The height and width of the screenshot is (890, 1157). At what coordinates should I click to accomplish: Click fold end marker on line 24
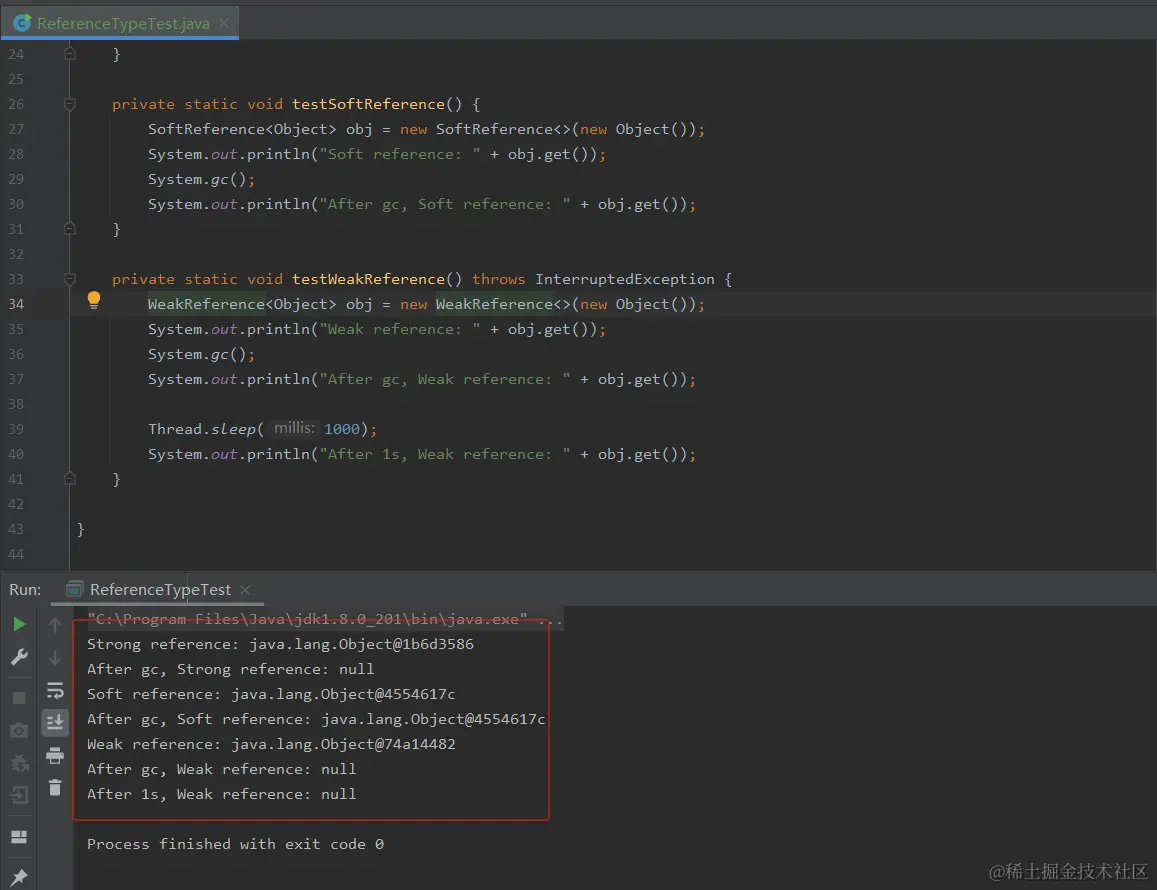coord(70,54)
